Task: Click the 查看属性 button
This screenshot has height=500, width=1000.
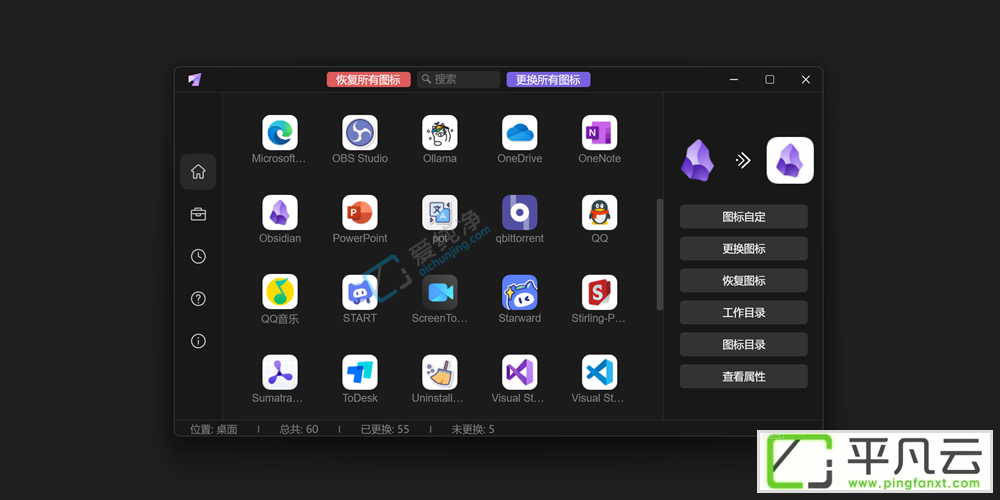Action: click(x=744, y=376)
